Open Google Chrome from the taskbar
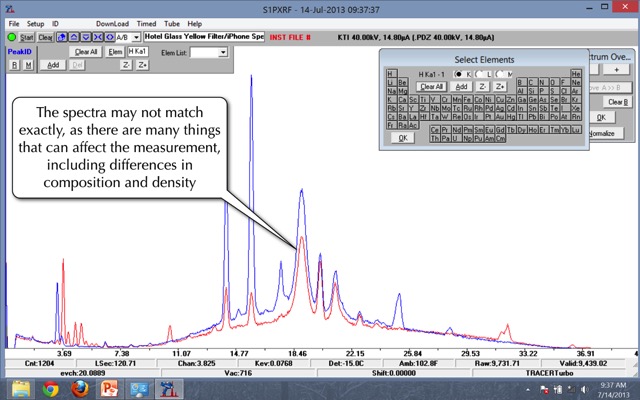640x400 pixels. [50, 388]
